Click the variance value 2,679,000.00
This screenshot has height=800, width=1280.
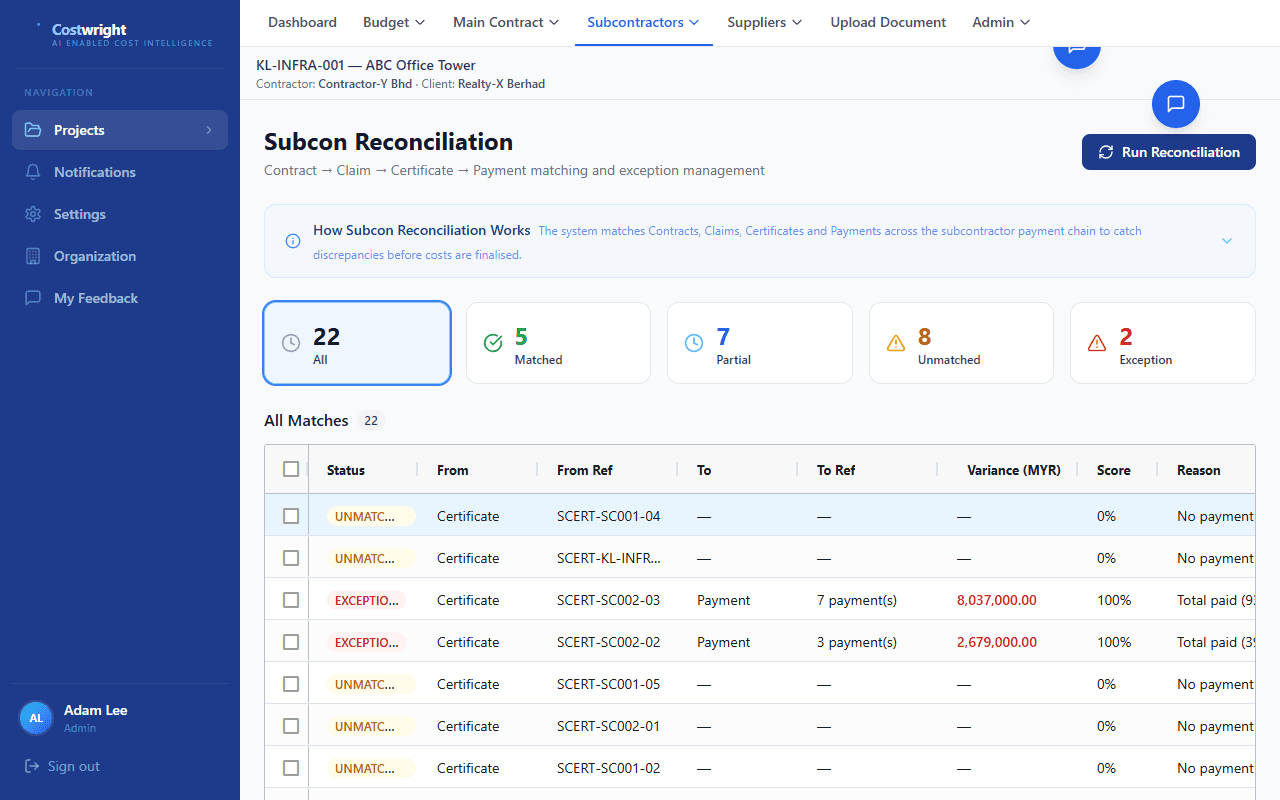[x=997, y=642]
